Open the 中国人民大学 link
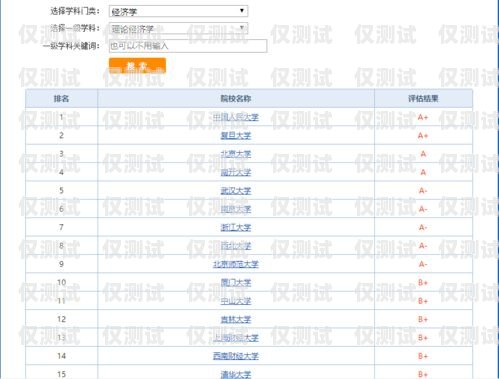This screenshot has height=379, width=499. [x=236, y=117]
